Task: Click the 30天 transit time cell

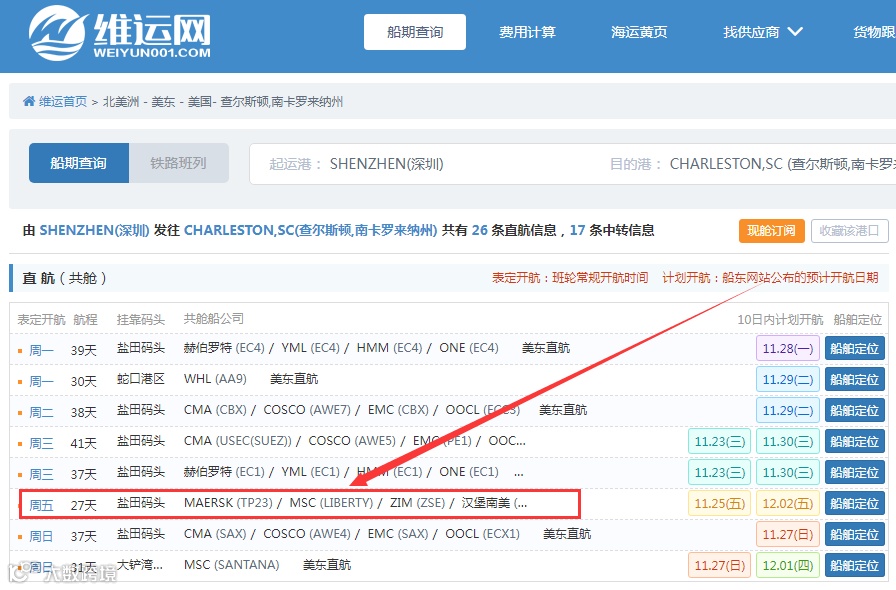Action: pos(83,381)
